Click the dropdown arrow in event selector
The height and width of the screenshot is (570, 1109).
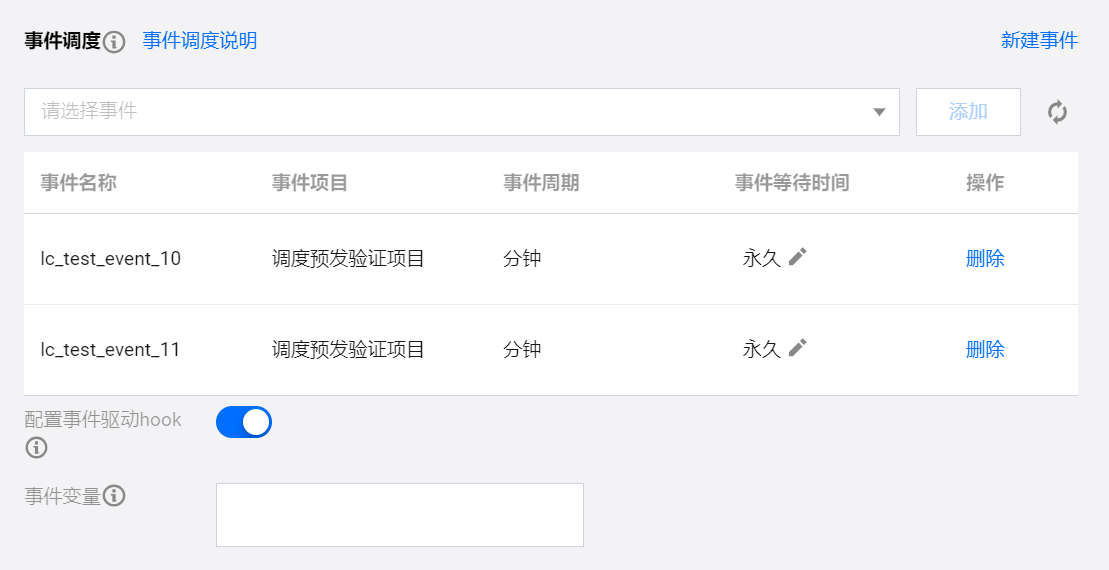879,112
